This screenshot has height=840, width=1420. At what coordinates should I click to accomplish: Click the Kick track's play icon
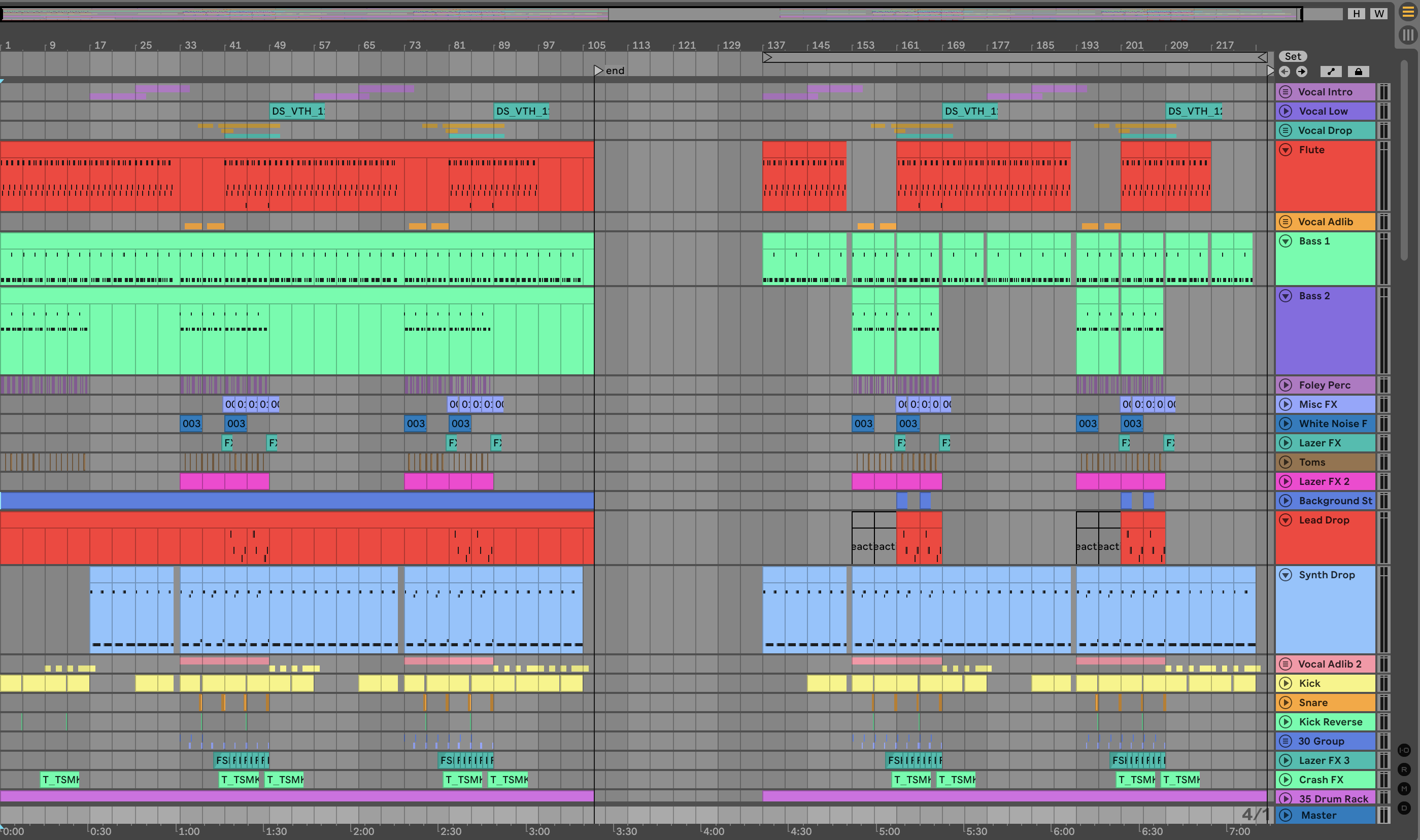(1285, 683)
